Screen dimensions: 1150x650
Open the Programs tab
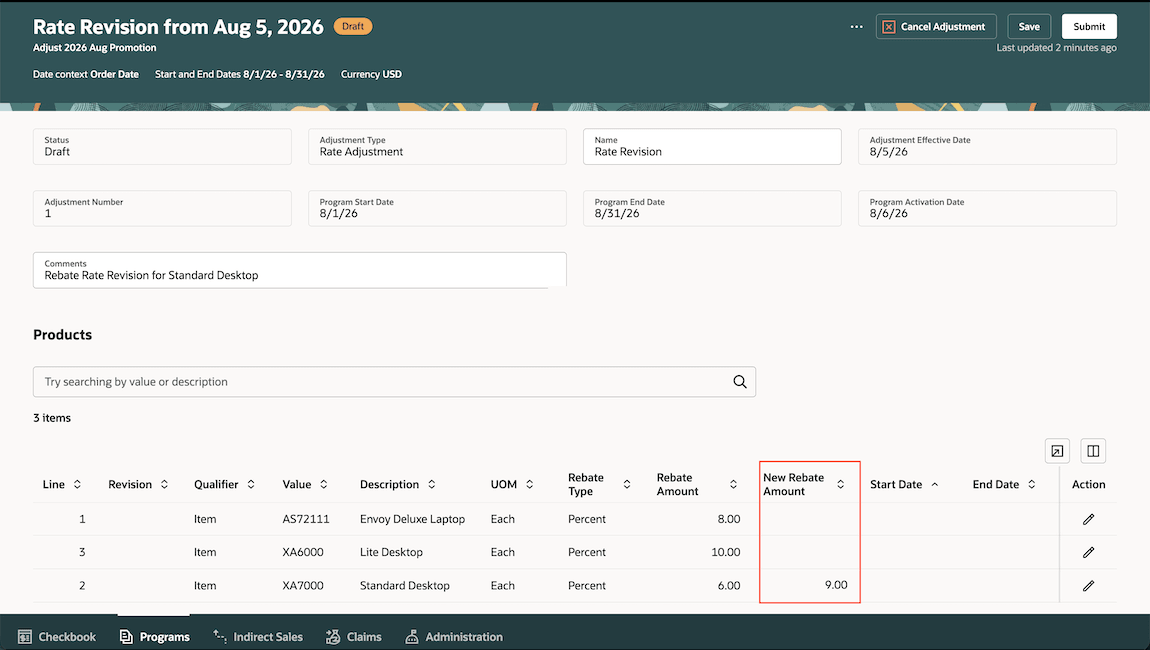(x=154, y=637)
